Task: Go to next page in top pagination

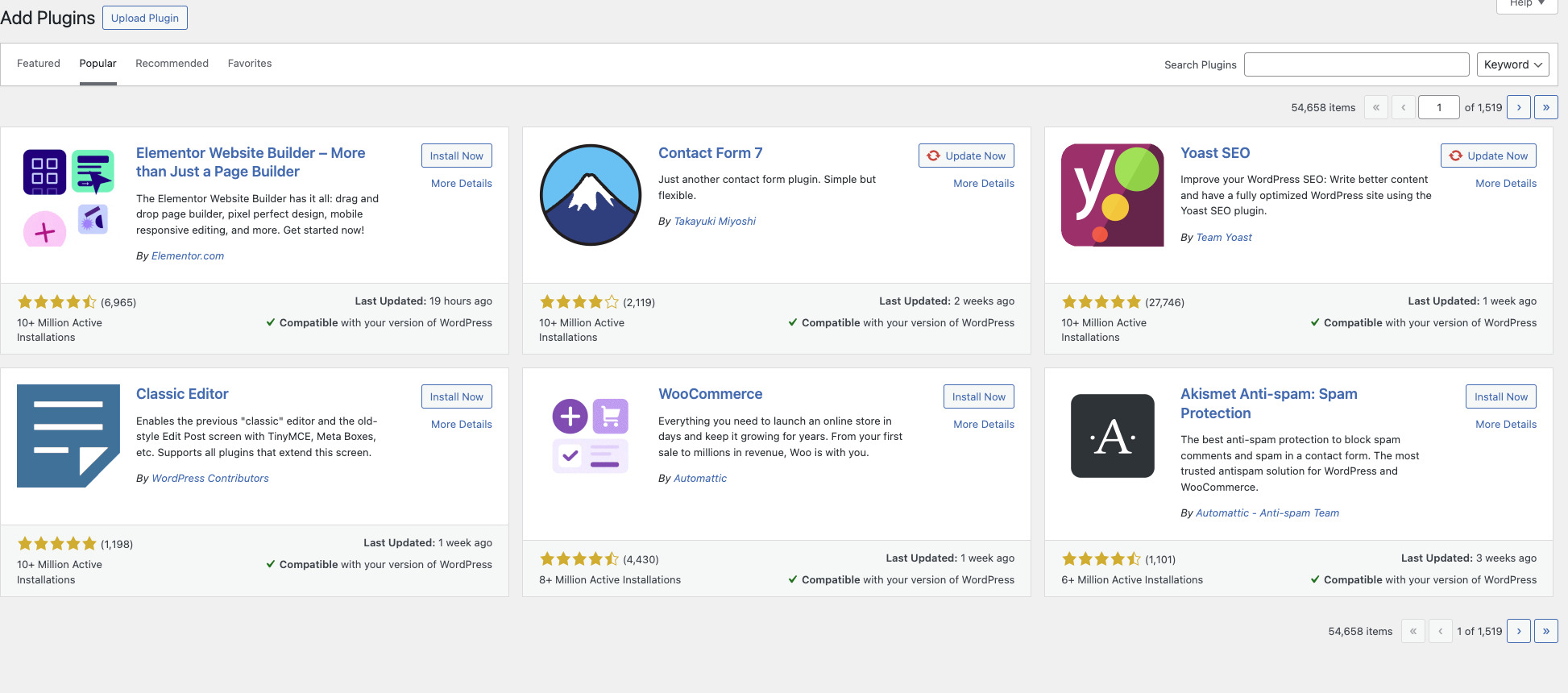Action: pos(1519,107)
